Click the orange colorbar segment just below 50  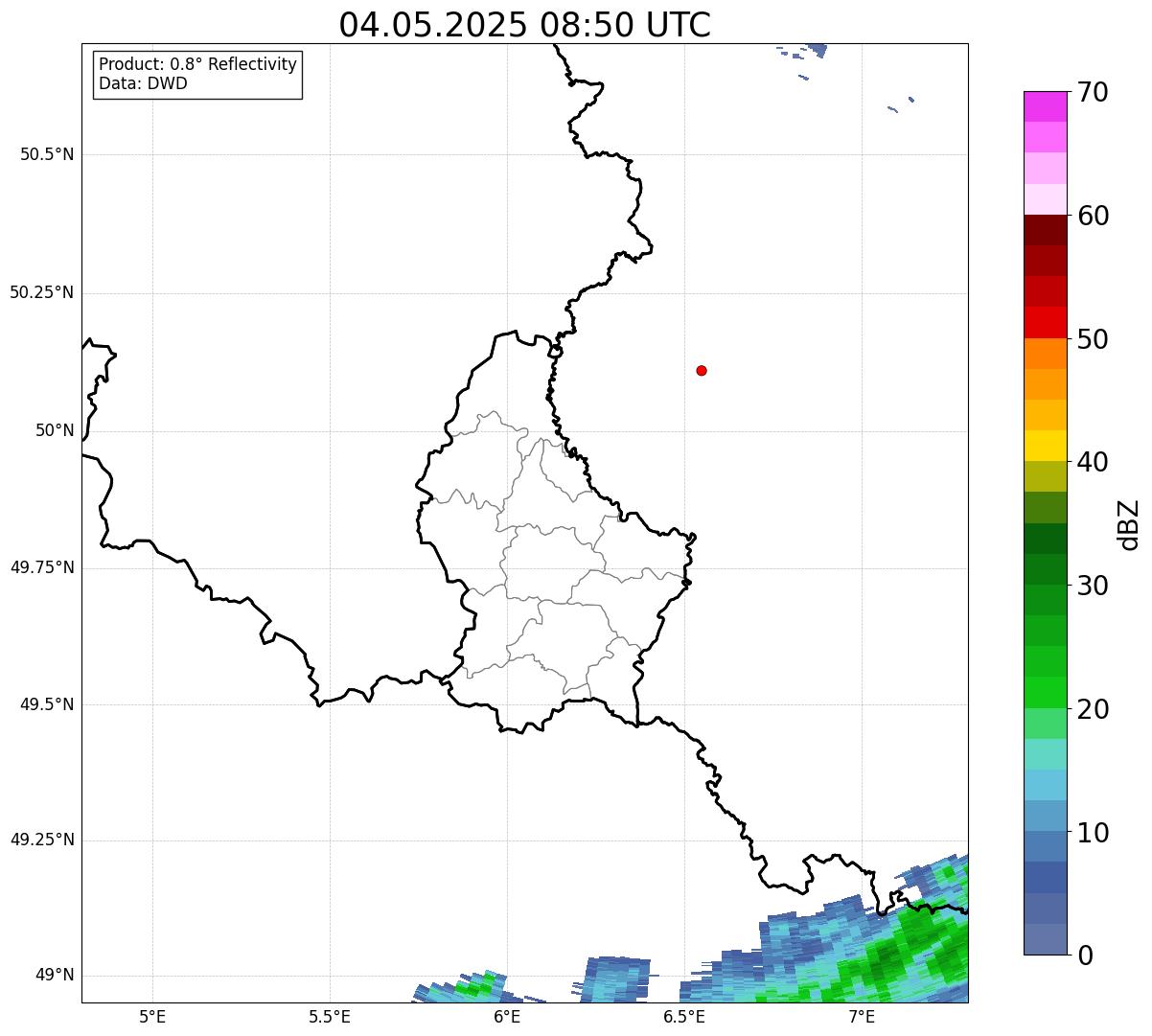(1046, 354)
